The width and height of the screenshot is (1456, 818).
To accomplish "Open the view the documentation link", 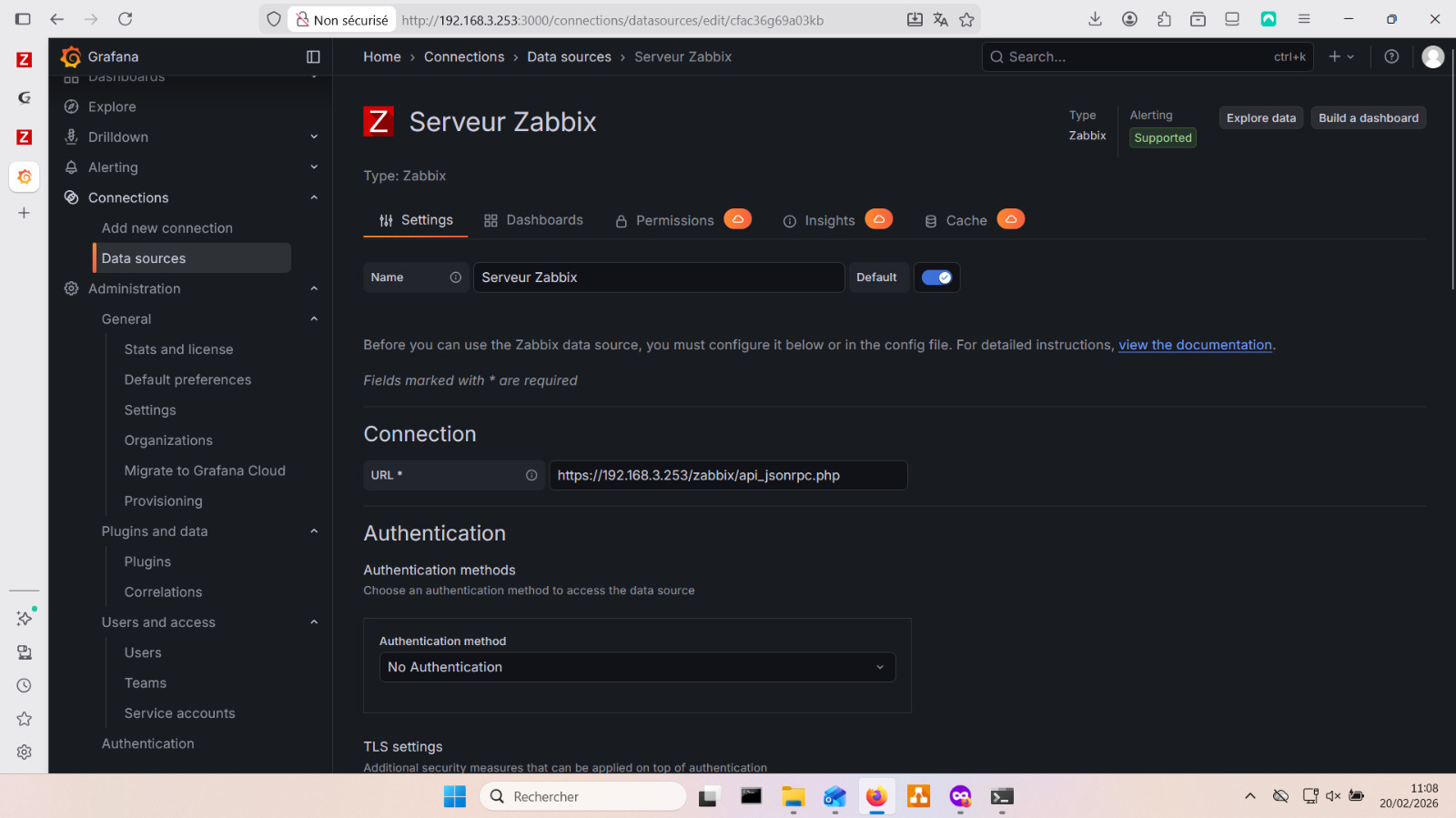I will [1195, 345].
